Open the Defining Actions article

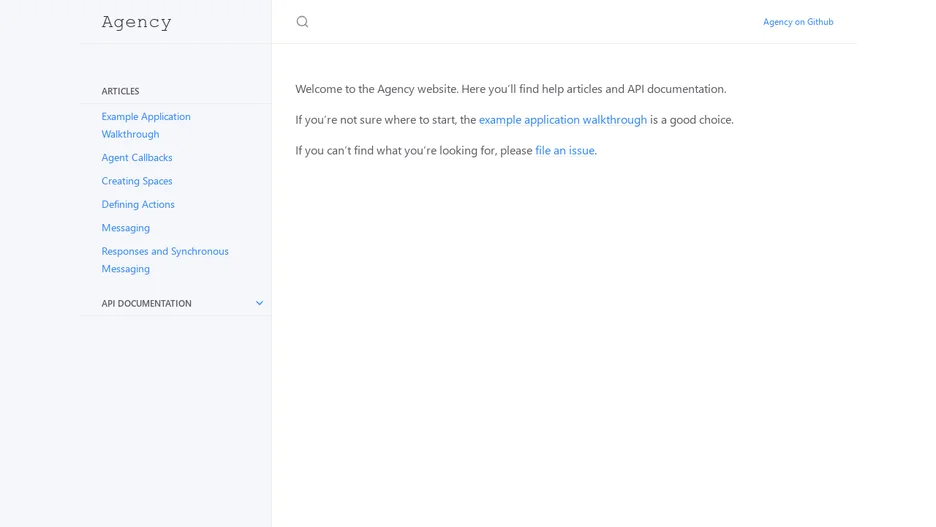coord(138,204)
